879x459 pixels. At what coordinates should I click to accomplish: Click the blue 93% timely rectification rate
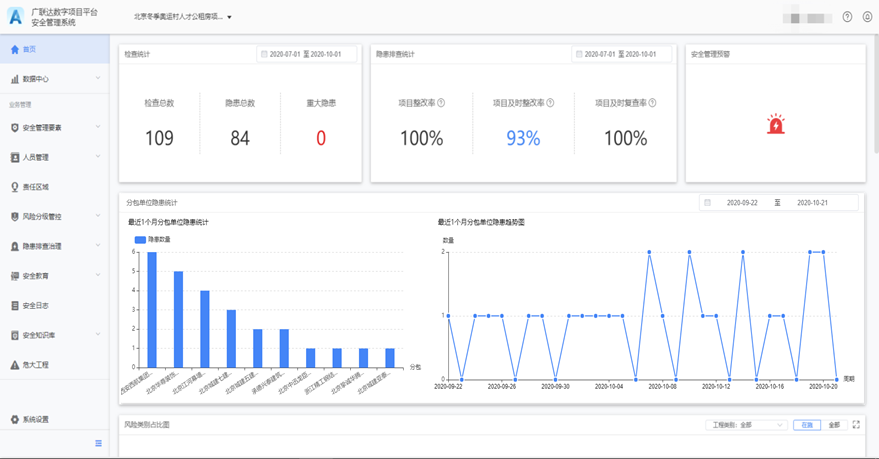523,138
